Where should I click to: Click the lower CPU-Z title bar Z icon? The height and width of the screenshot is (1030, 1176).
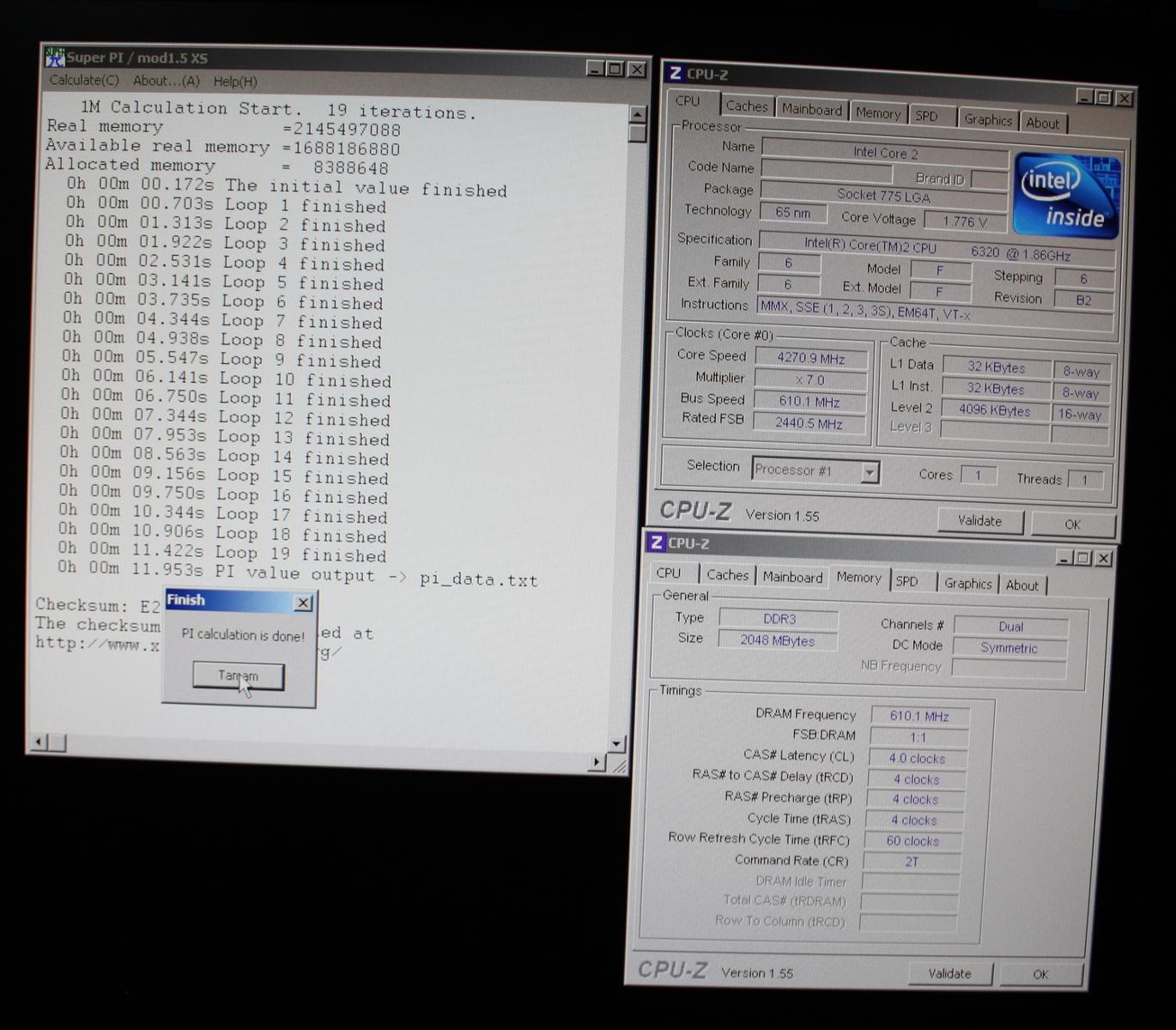[x=657, y=542]
